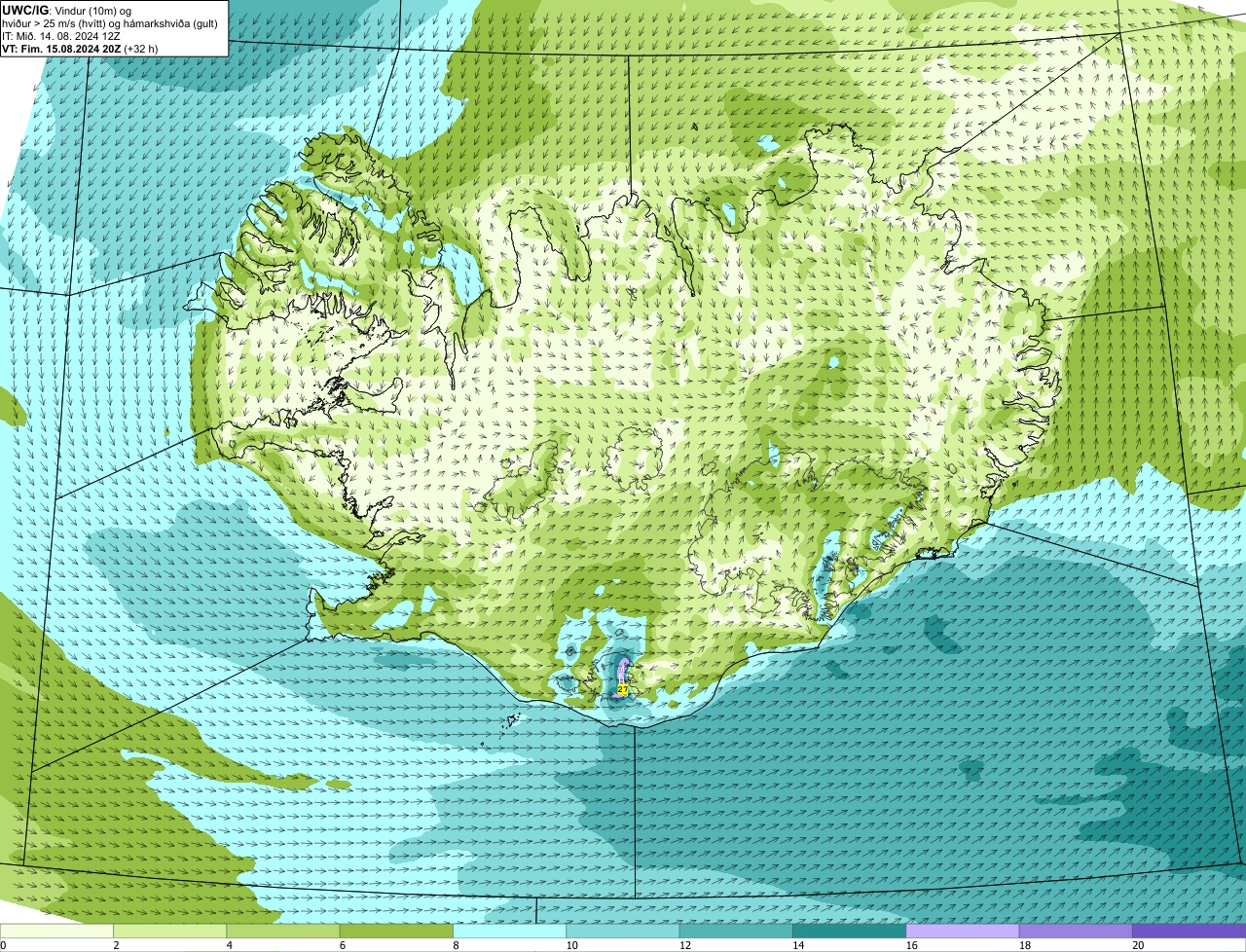The width and height of the screenshot is (1246, 952).
Task: Click the legend scale label 14
Action: click(798, 945)
